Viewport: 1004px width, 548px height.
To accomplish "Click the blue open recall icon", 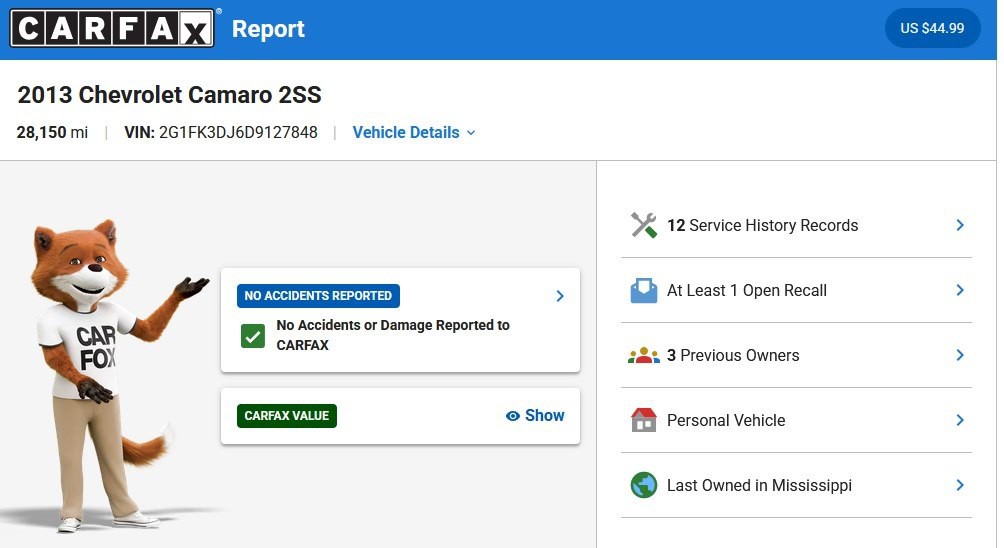I will (x=644, y=291).
